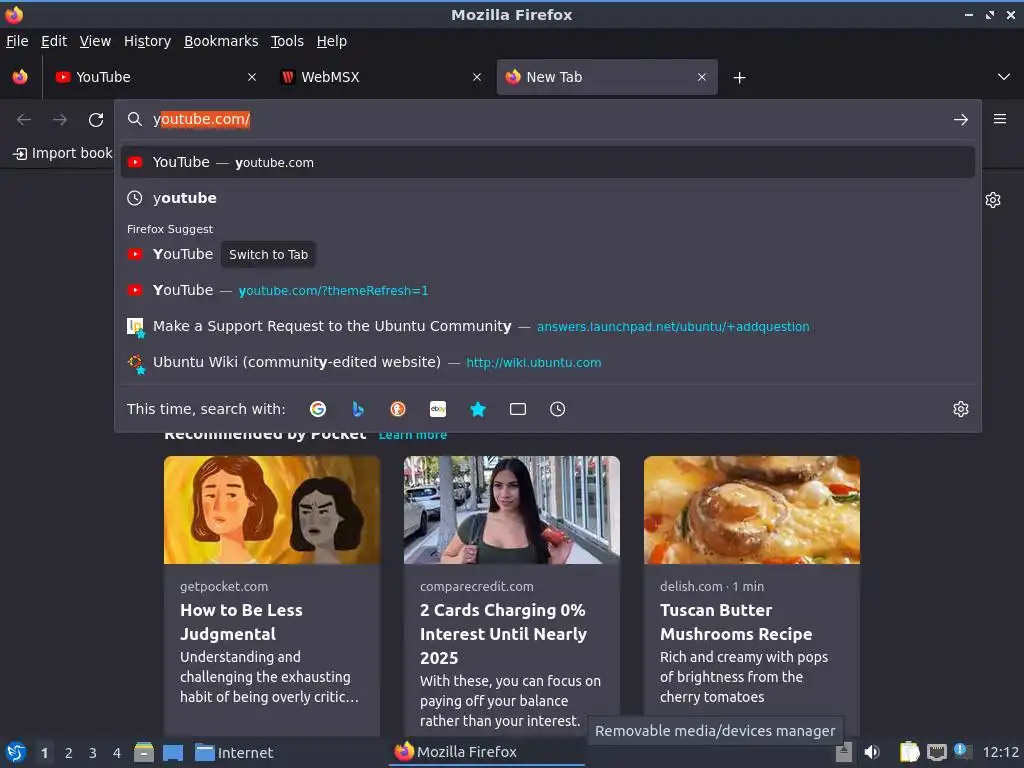This screenshot has height=768, width=1024.
Task: Click the Mozilla Firefox taskbar button
Action: point(487,752)
